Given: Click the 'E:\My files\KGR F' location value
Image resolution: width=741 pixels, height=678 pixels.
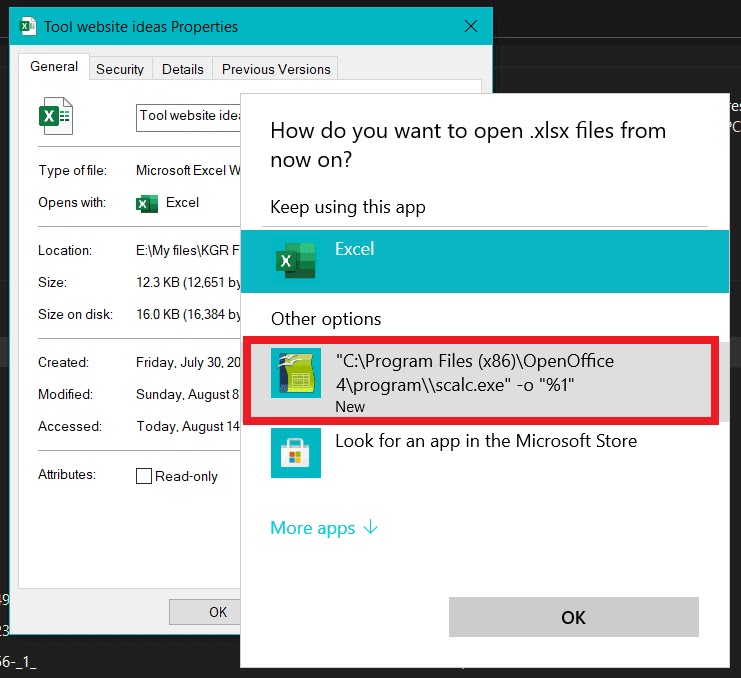Looking at the screenshot, I should (188, 250).
